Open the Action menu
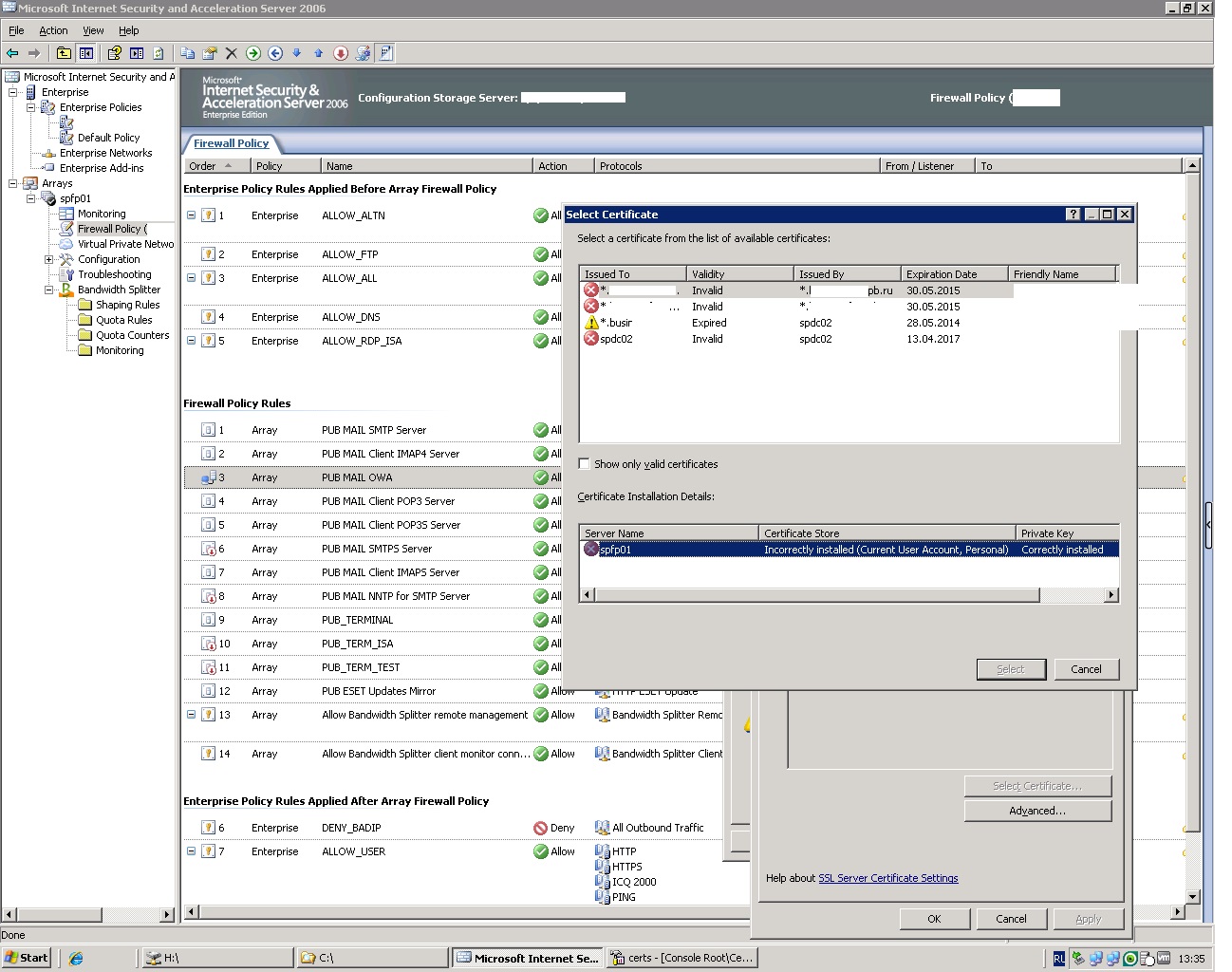The height and width of the screenshot is (972, 1232). click(53, 30)
